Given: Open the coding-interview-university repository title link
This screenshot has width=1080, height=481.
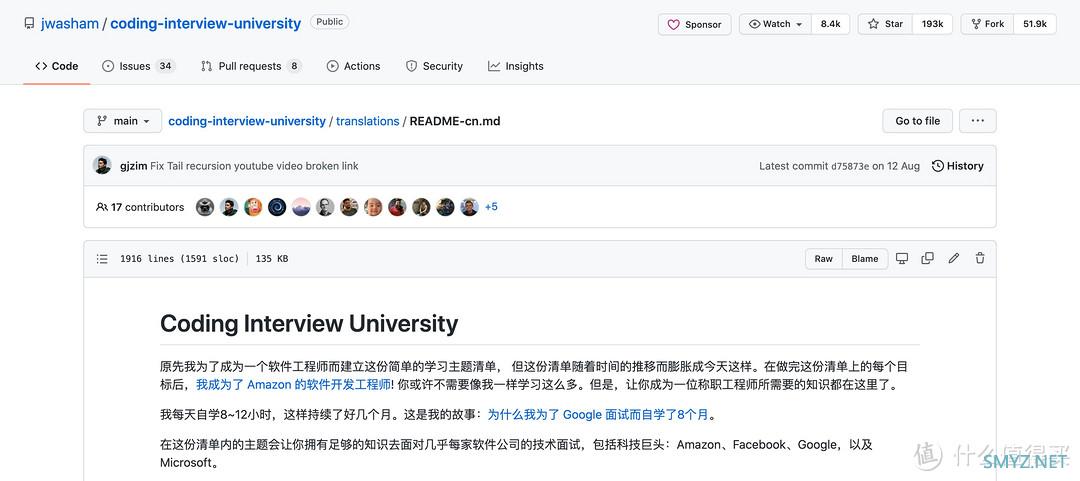Looking at the screenshot, I should point(205,23).
